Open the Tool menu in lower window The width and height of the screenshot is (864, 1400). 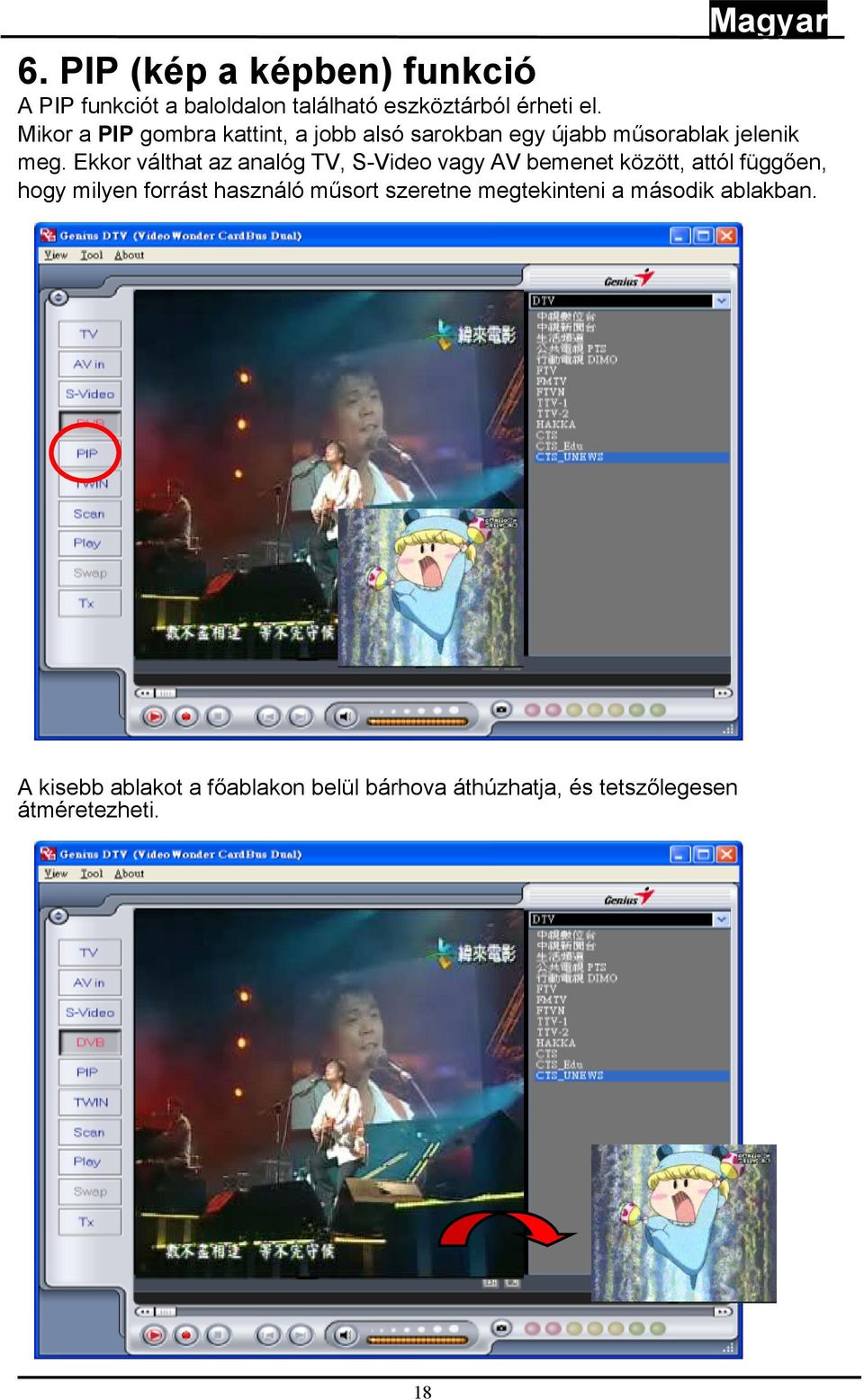[91, 873]
